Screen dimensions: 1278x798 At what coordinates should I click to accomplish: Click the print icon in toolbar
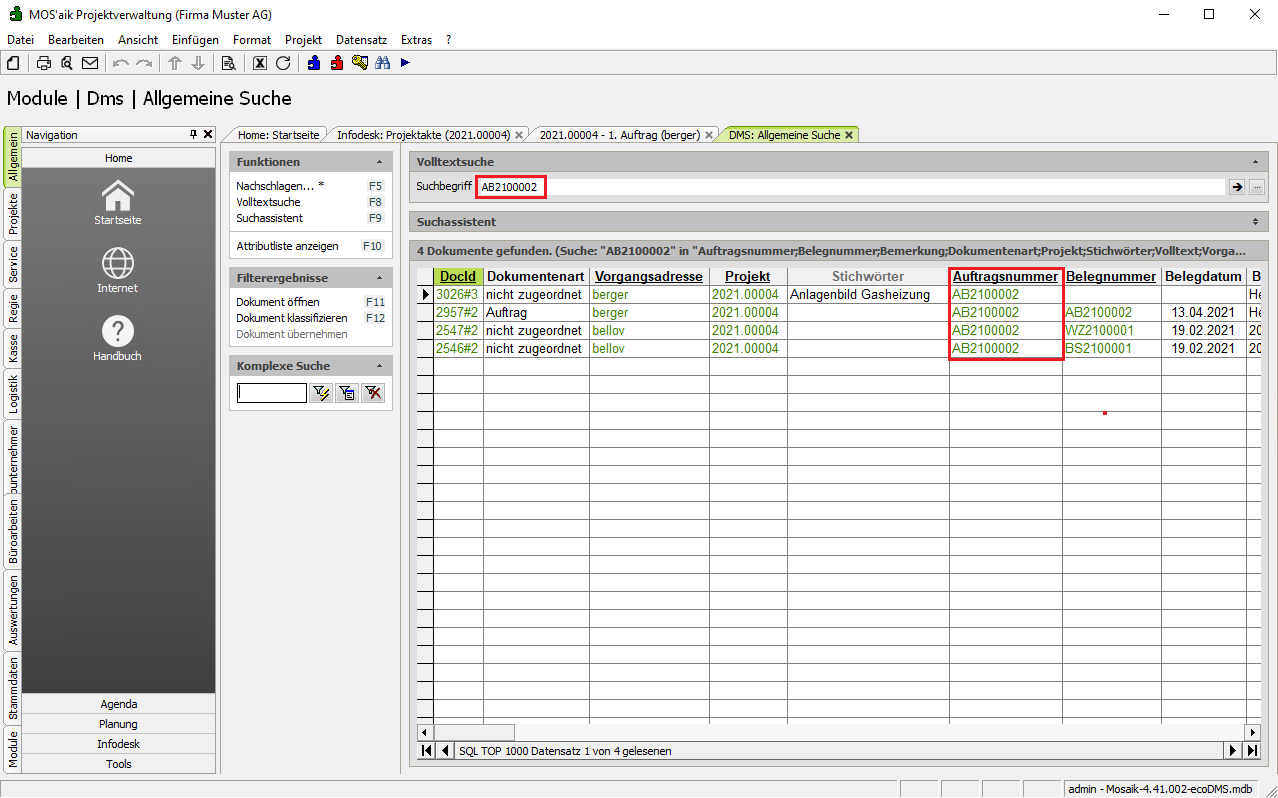(x=44, y=63)
